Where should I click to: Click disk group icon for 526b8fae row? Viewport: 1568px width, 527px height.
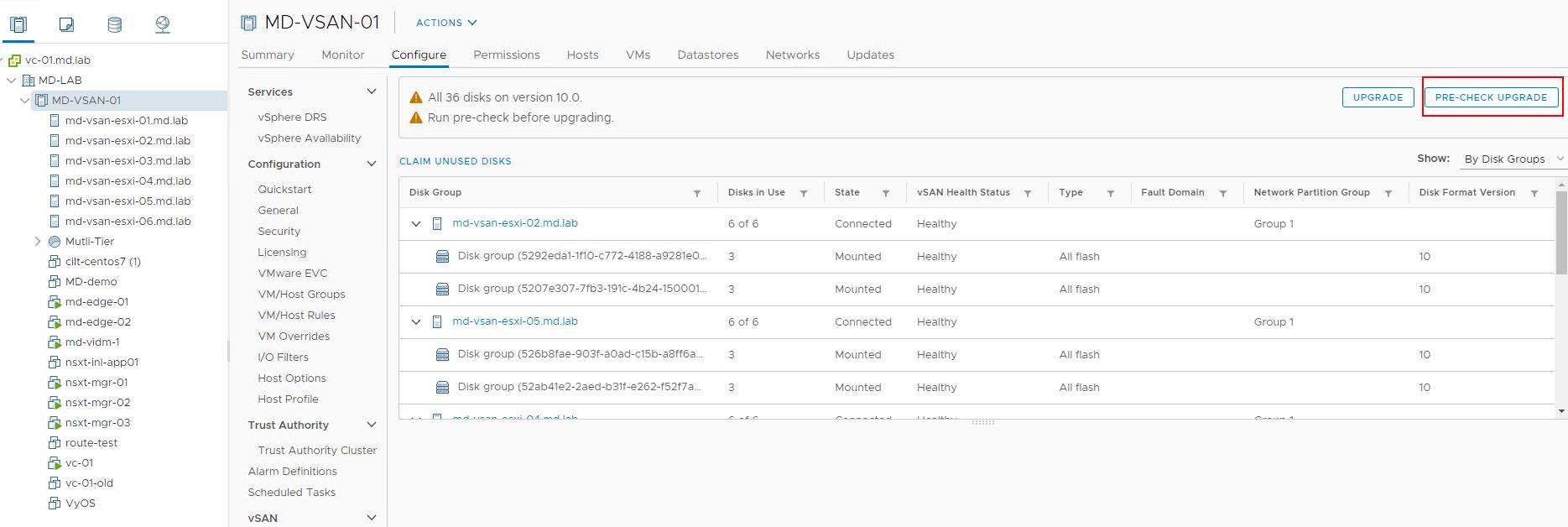[443, 355]
